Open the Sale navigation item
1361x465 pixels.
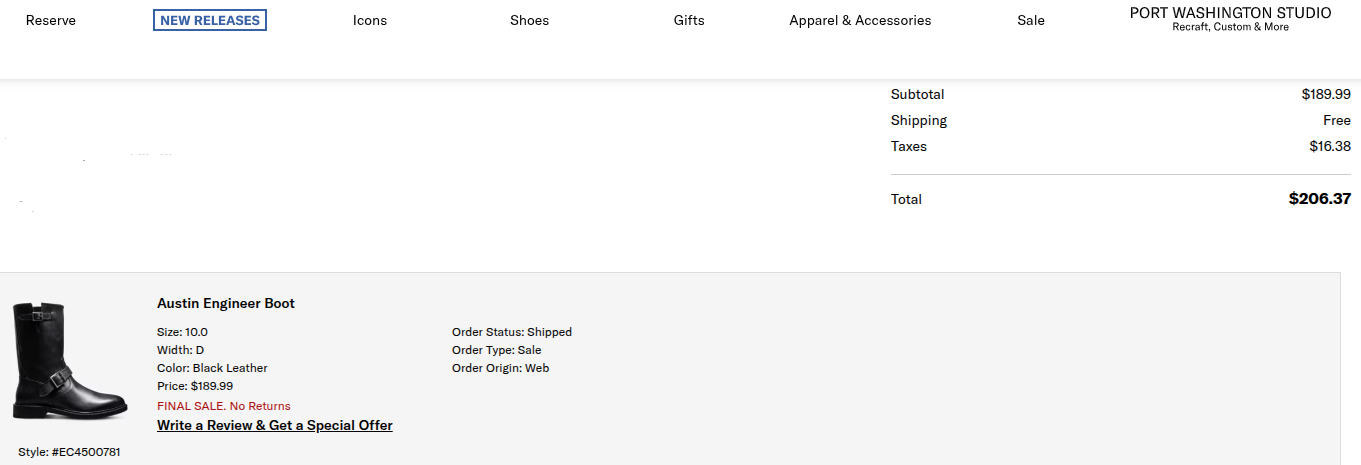(x=1031, y=20)
